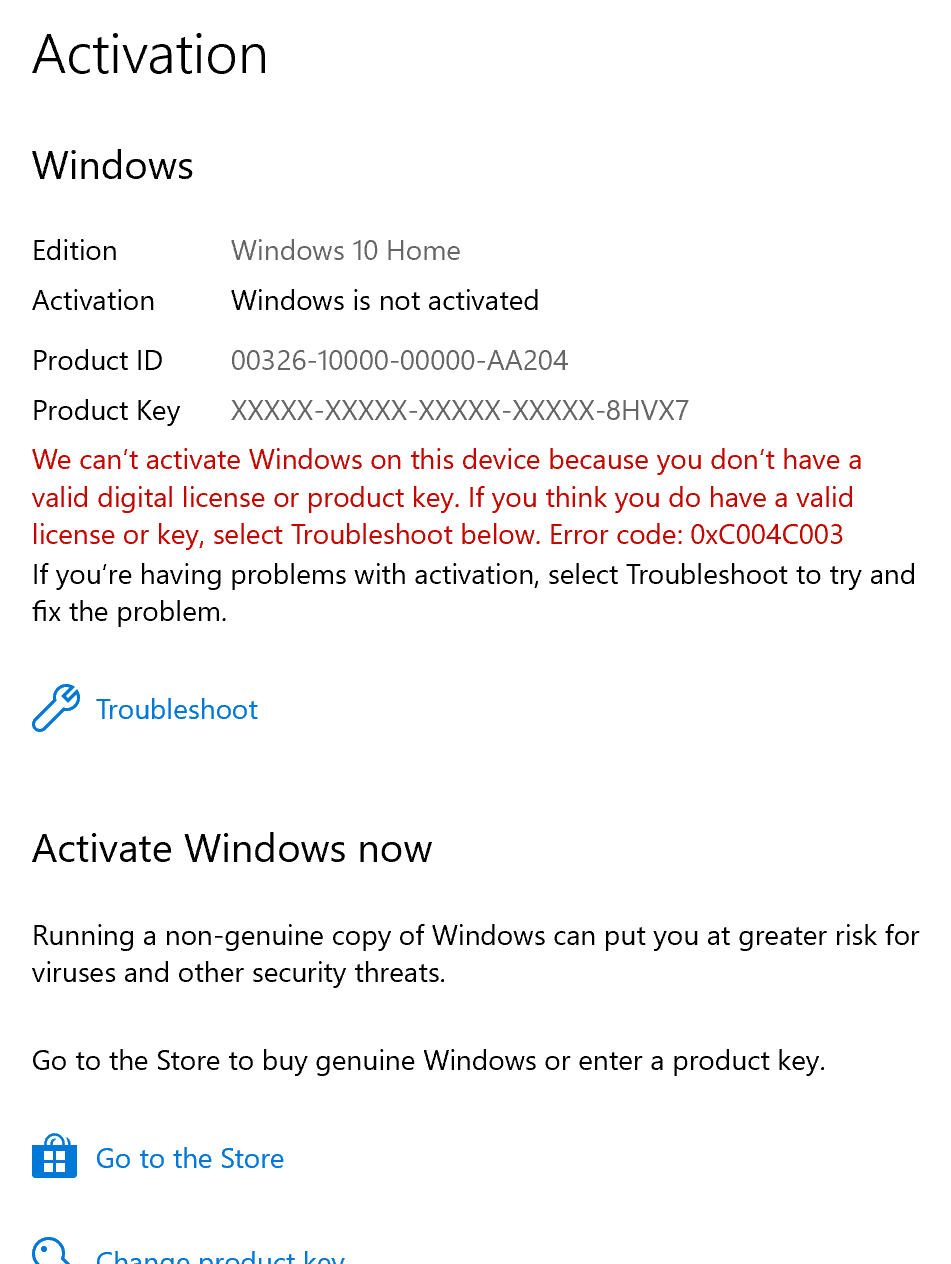
Task: Click the red error code 0xC004C003 message
Action: (x=447, y=497)
